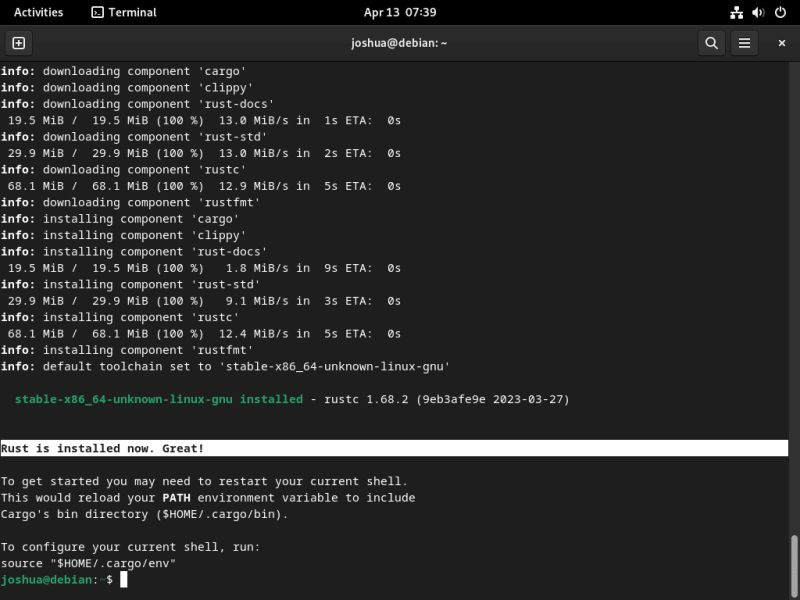Open a new terminal tab
Viewport: 800px width, 600px height.
coord(19,43)
